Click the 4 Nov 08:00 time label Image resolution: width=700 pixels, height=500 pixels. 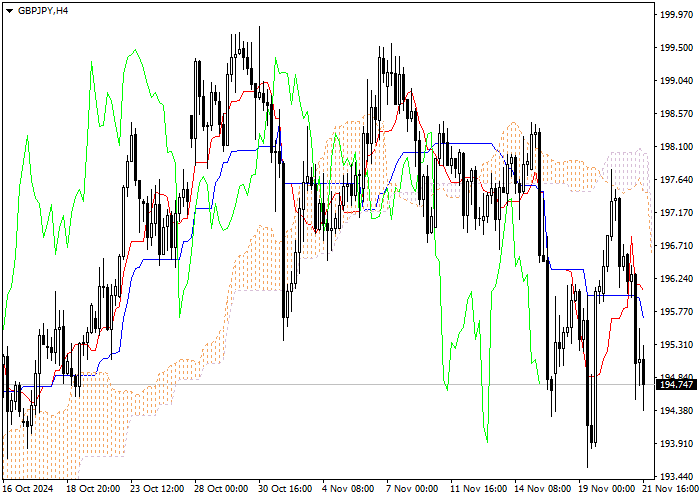348,489
